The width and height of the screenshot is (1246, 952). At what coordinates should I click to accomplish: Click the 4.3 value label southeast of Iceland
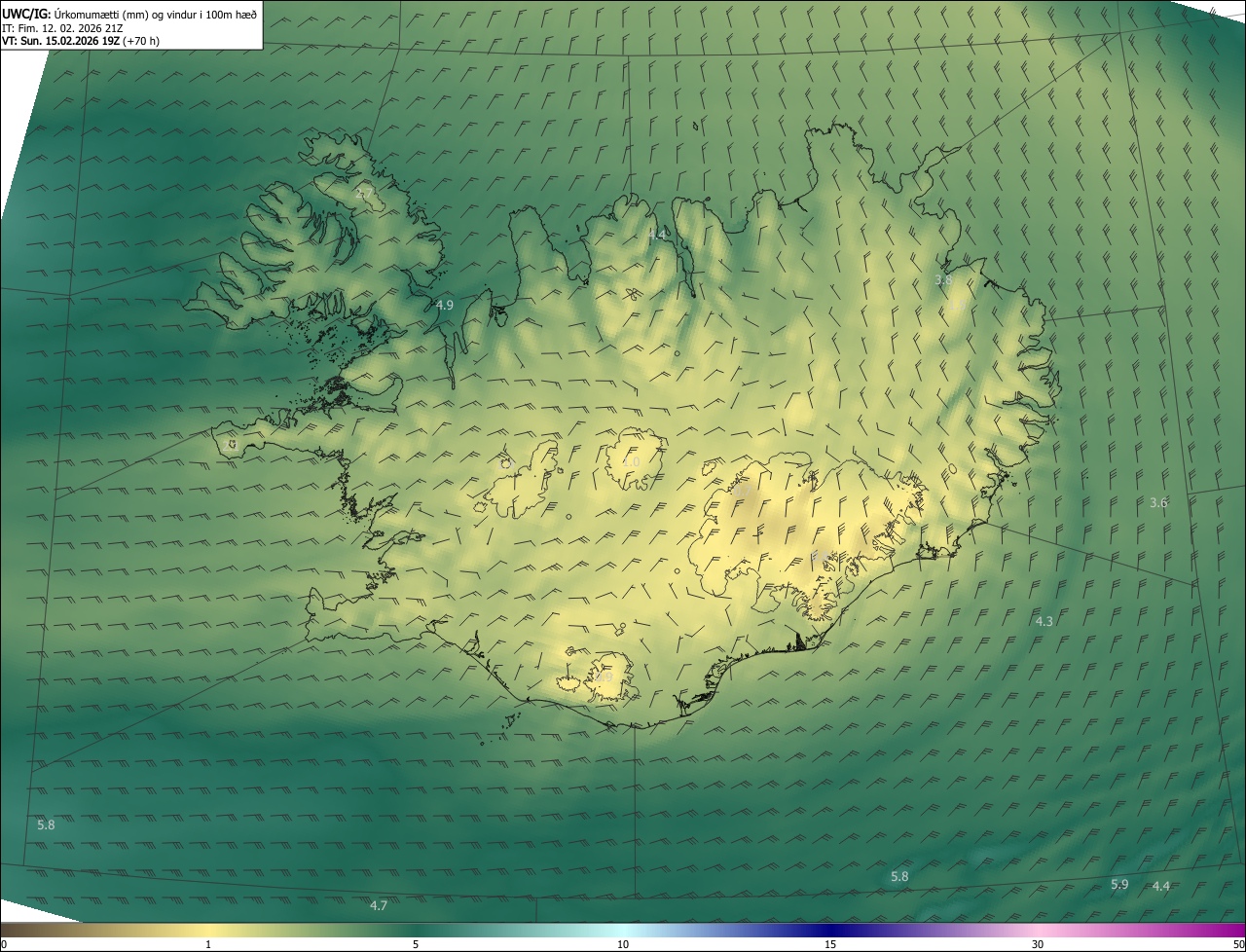[x=1044, y=621]
